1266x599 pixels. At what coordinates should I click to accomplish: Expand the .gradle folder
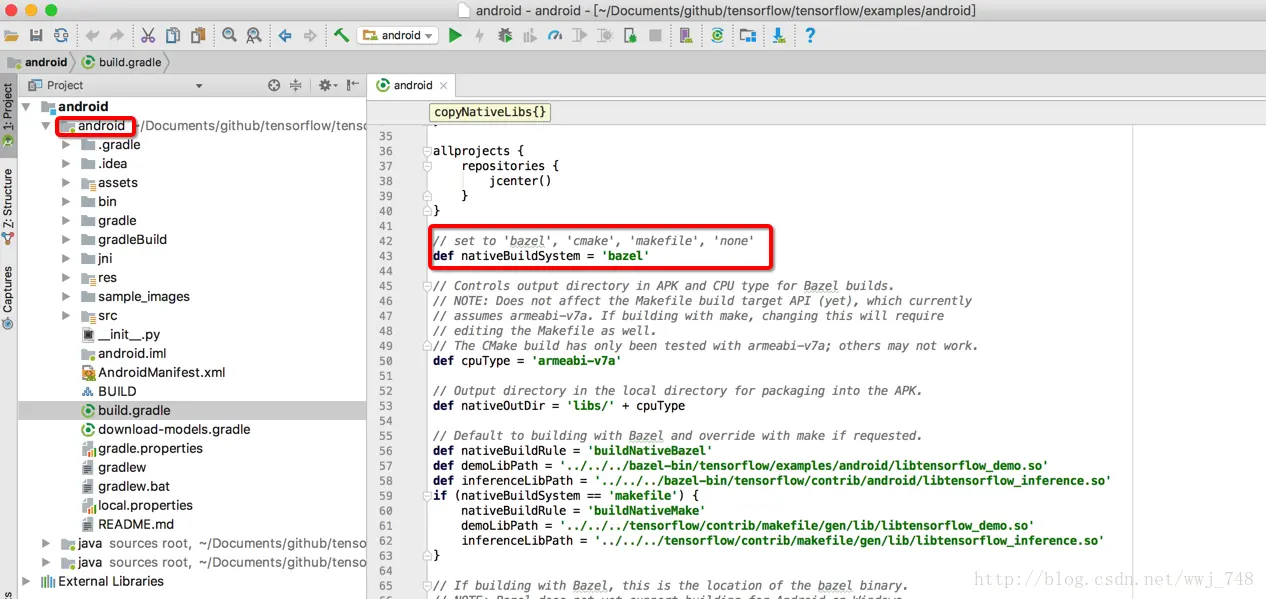click(66, 145)
